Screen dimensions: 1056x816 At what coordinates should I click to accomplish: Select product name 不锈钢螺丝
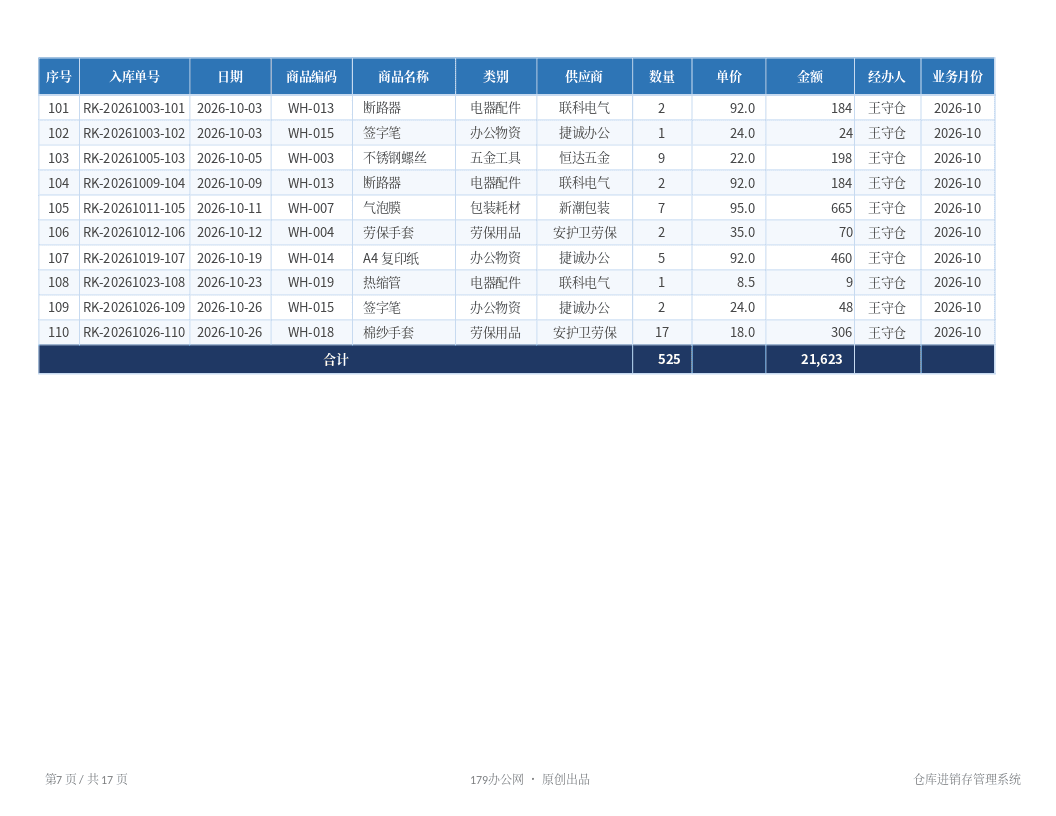click(x=395, y=158)
